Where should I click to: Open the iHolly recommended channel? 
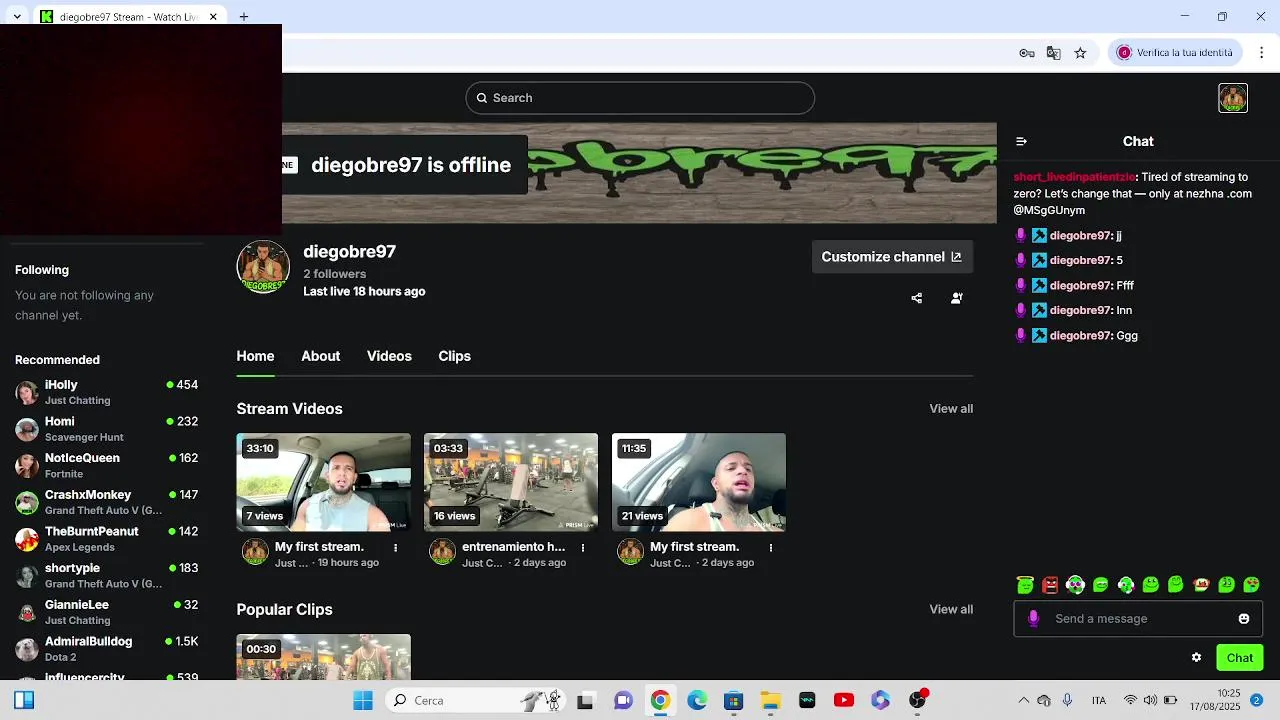(106, 392)
